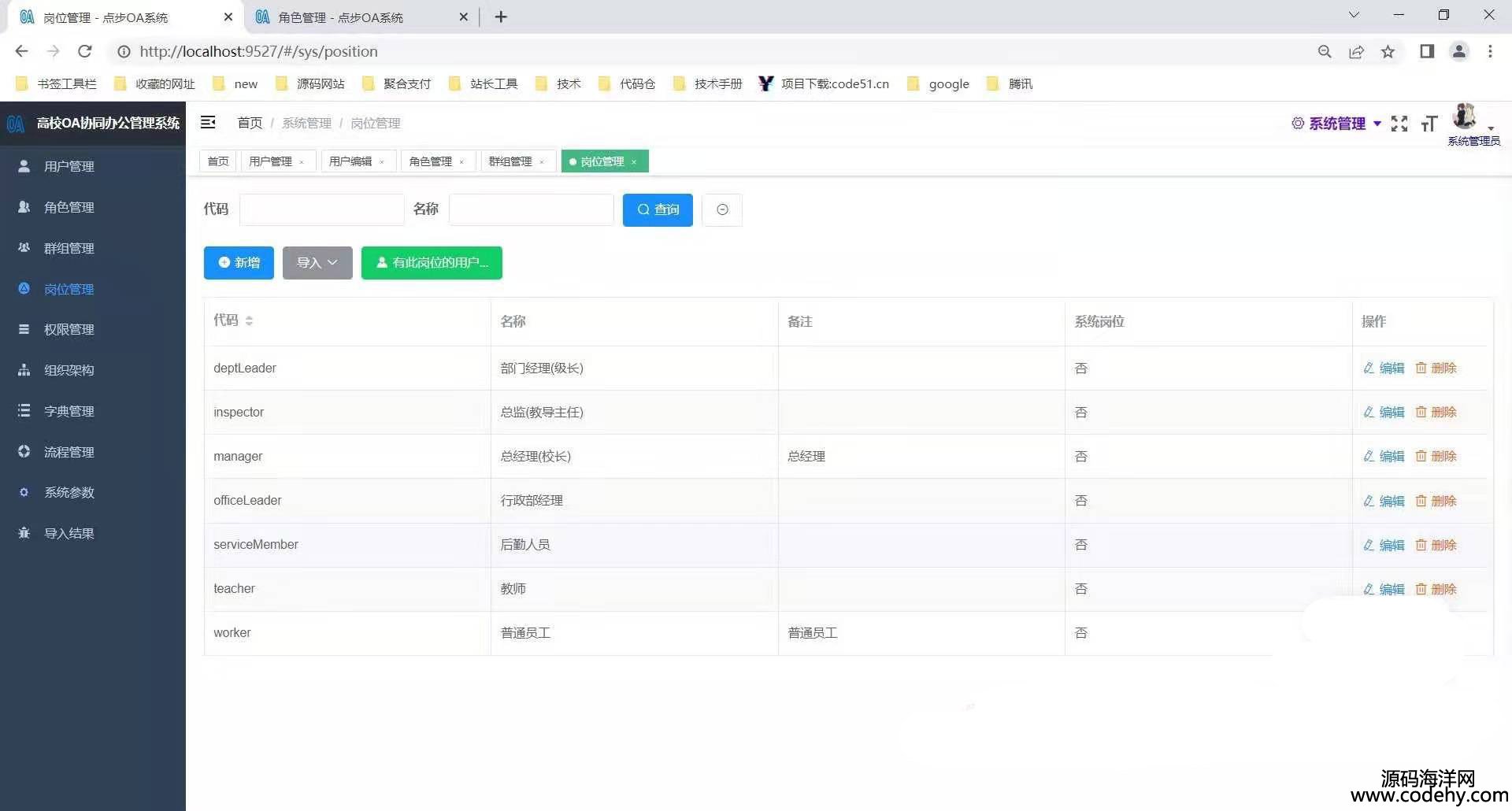Toggle the browser side panel
The height and width of the screenshot is (811, 1512).
click(1426, 51)
